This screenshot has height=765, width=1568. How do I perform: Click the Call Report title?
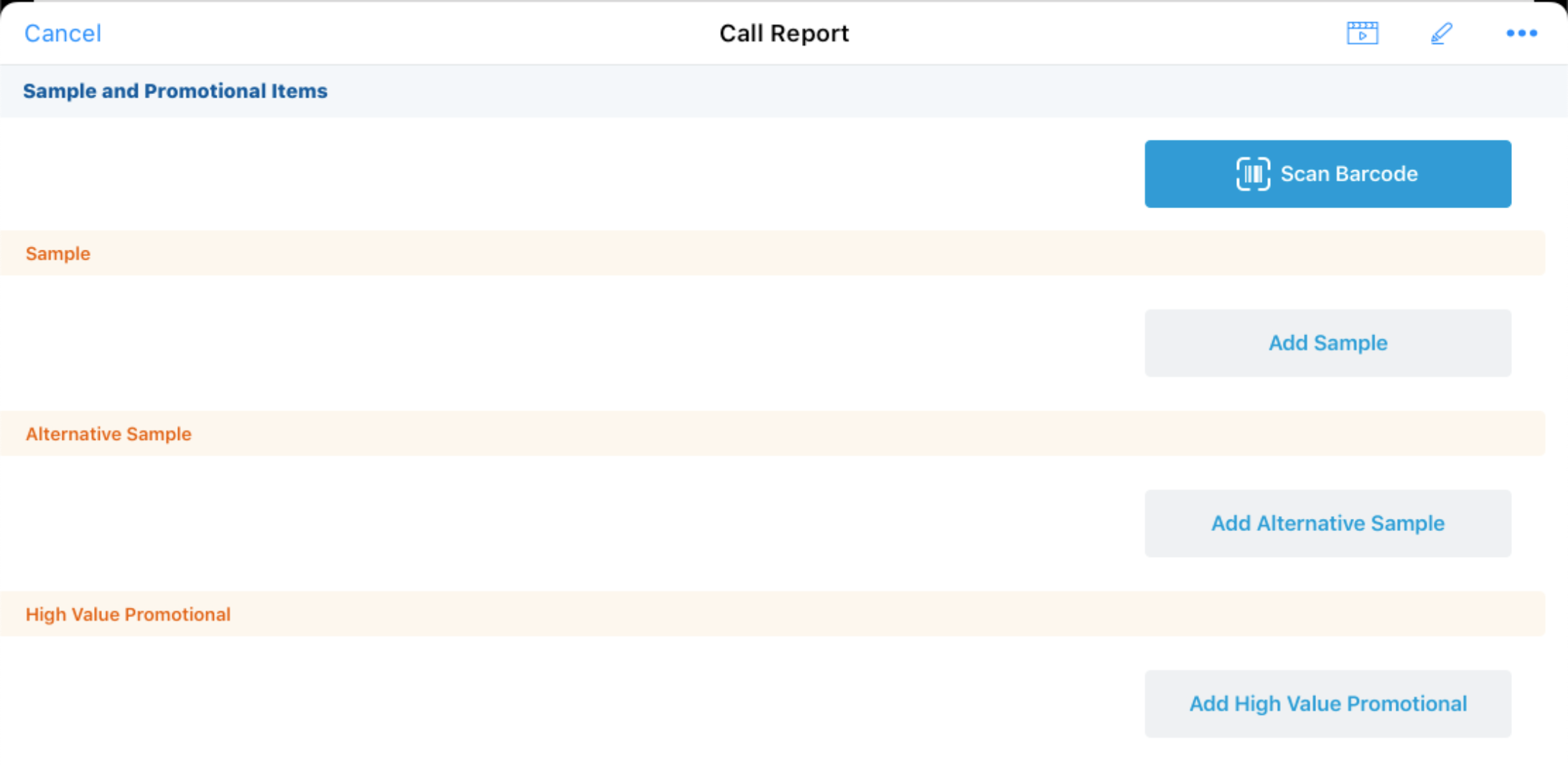[784, 33]
